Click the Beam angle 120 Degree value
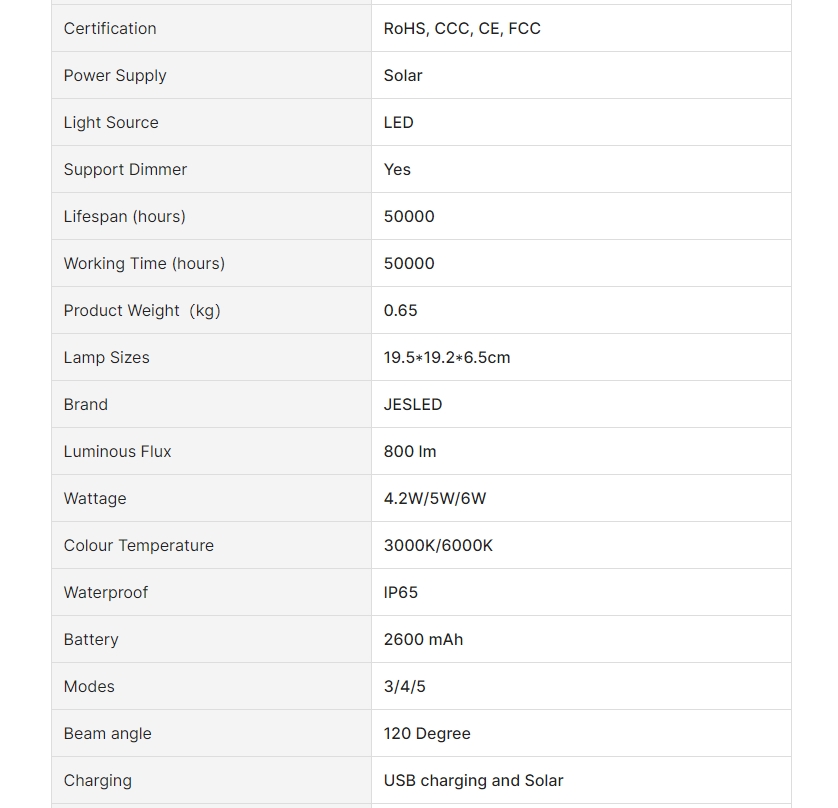 pyautogui.click(x=427, y=734)
